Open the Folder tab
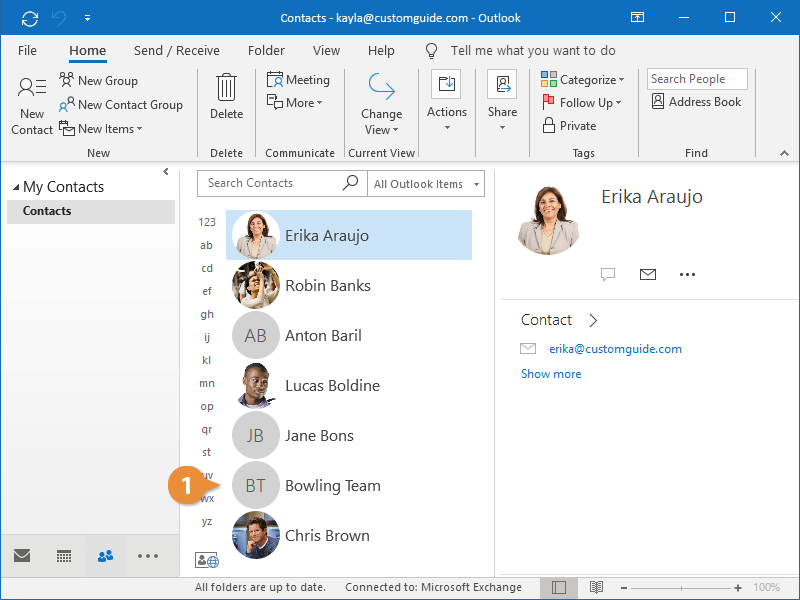The height and width of the screenshot is (600, 800). pyautogui.click(x=266, y=51)
